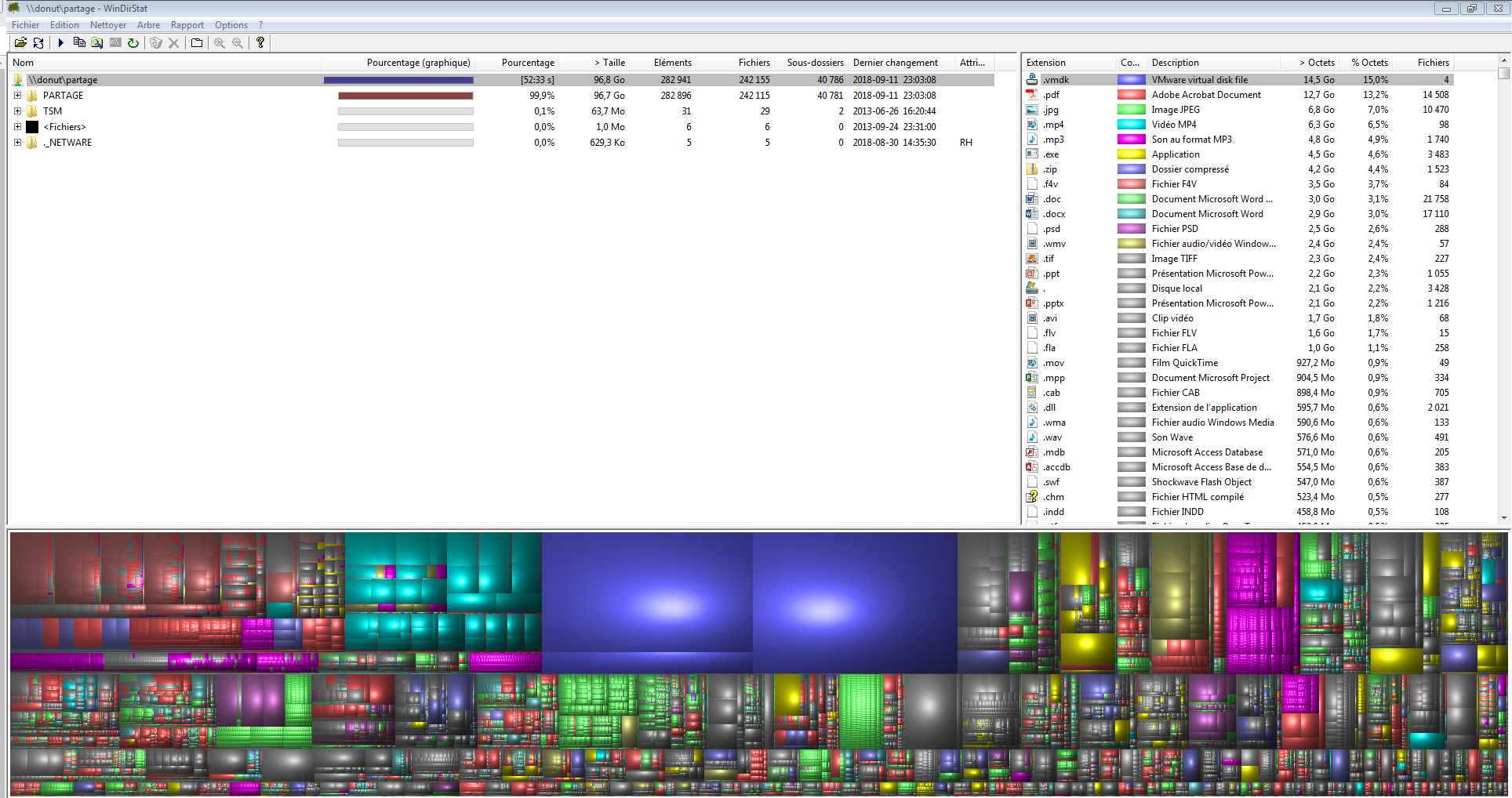Click the yellow question mark Help icon
Screen dimensions: 1512x798
coord(260,43)
